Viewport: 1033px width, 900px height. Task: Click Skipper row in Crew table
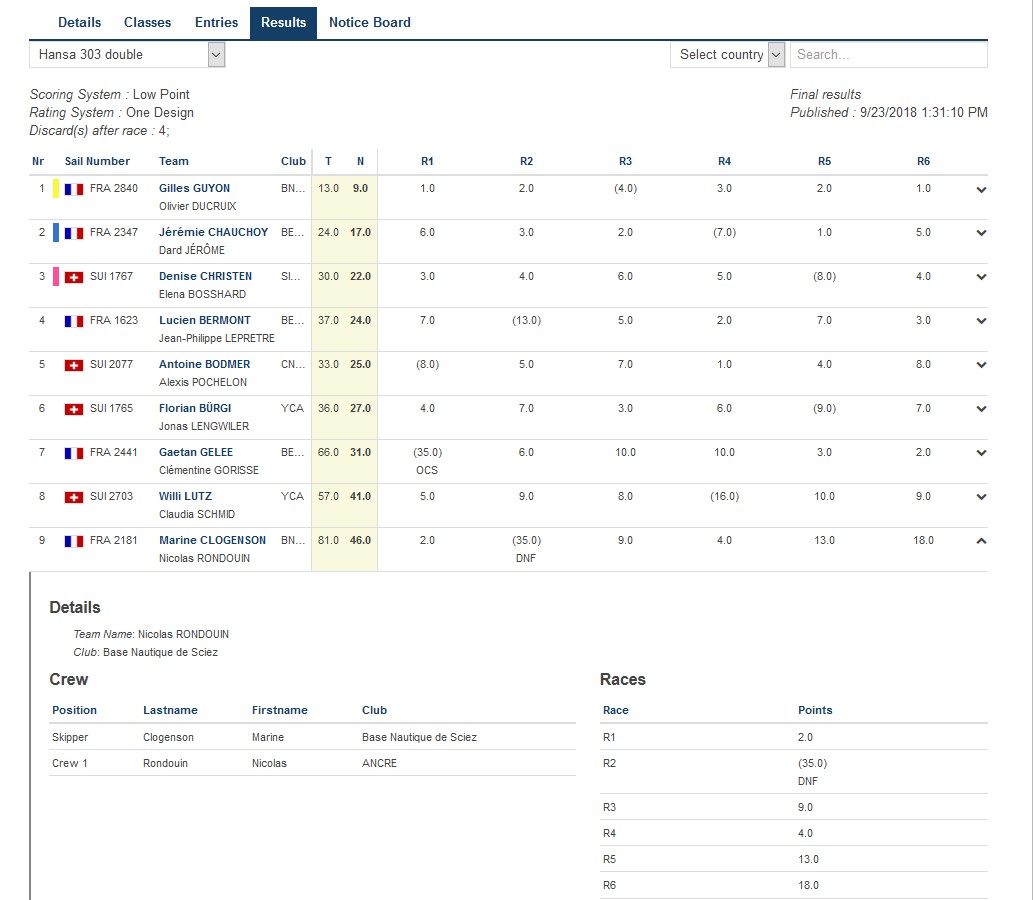(x=312, y=737)
